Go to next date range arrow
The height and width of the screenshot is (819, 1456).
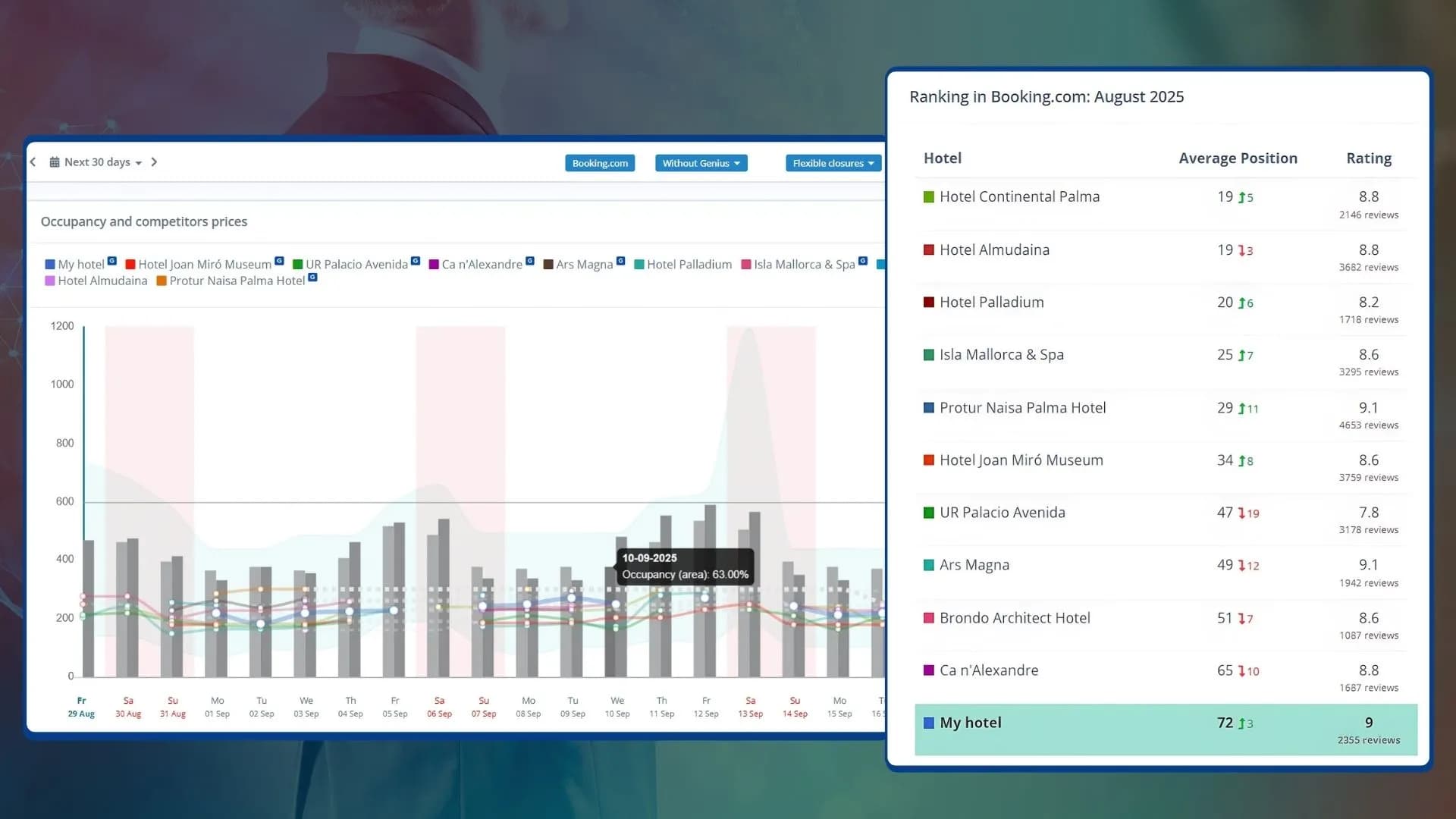(x=154, y=162)
